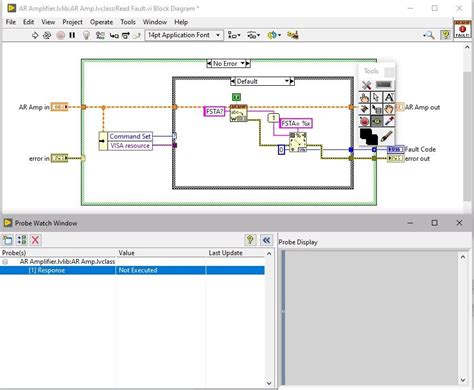Screen dimensions: 474x390
Task: Click the Run arrow in the toolbar
Action: (x=35, y=35)
